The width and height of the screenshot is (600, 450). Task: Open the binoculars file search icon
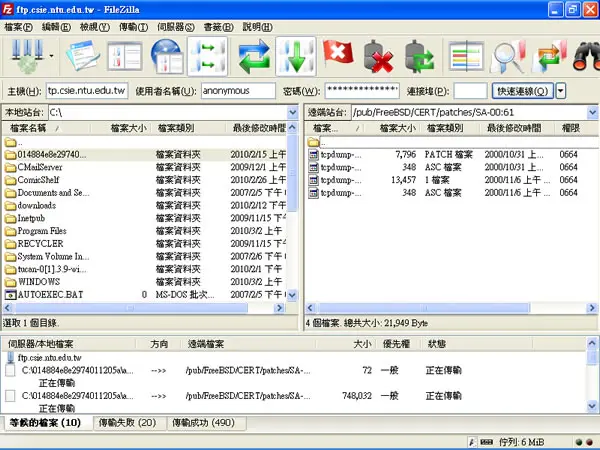click(586, 57)
